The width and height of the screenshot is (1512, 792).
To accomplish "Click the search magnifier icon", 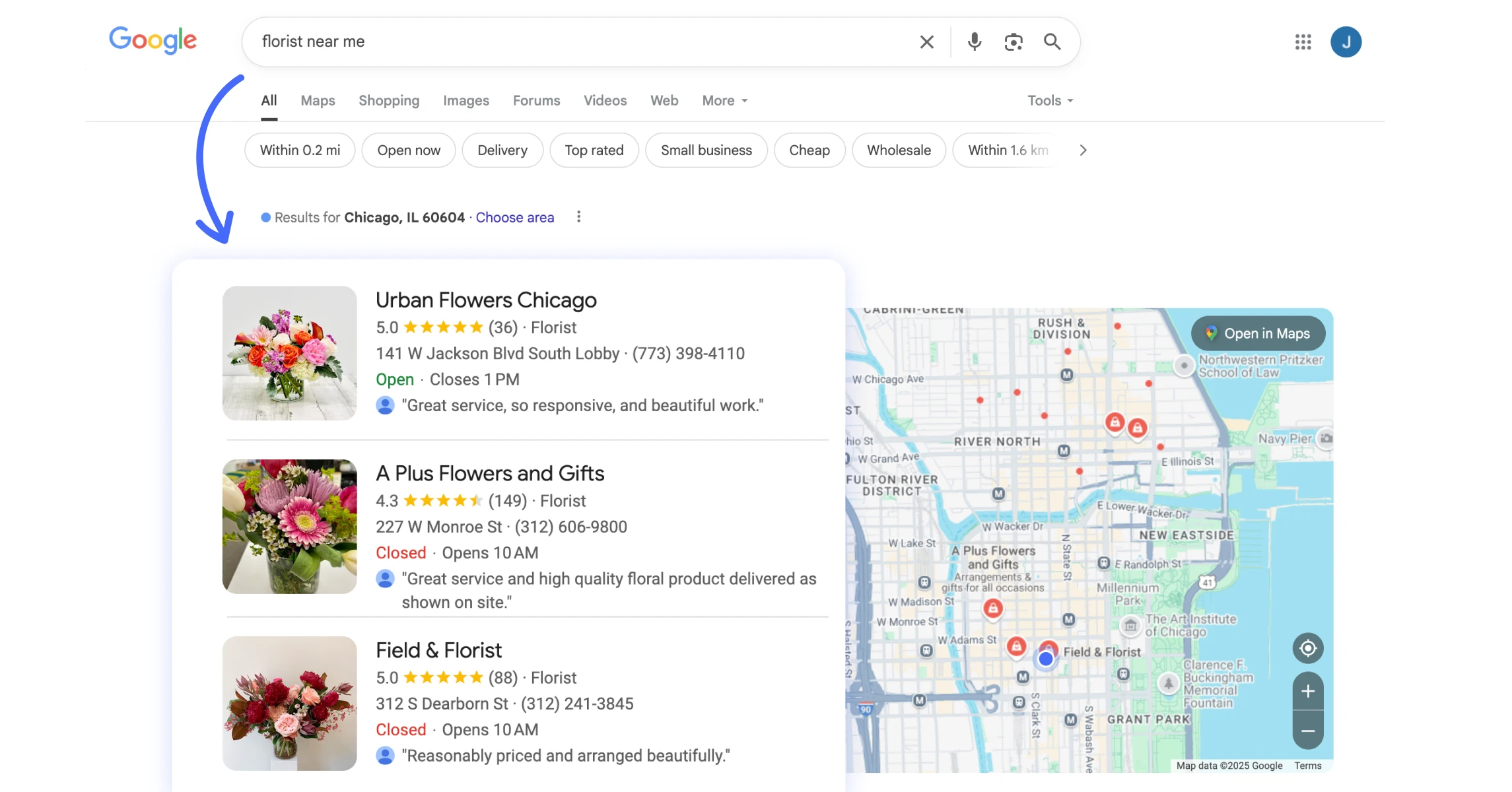I will tap(1052, 42).
